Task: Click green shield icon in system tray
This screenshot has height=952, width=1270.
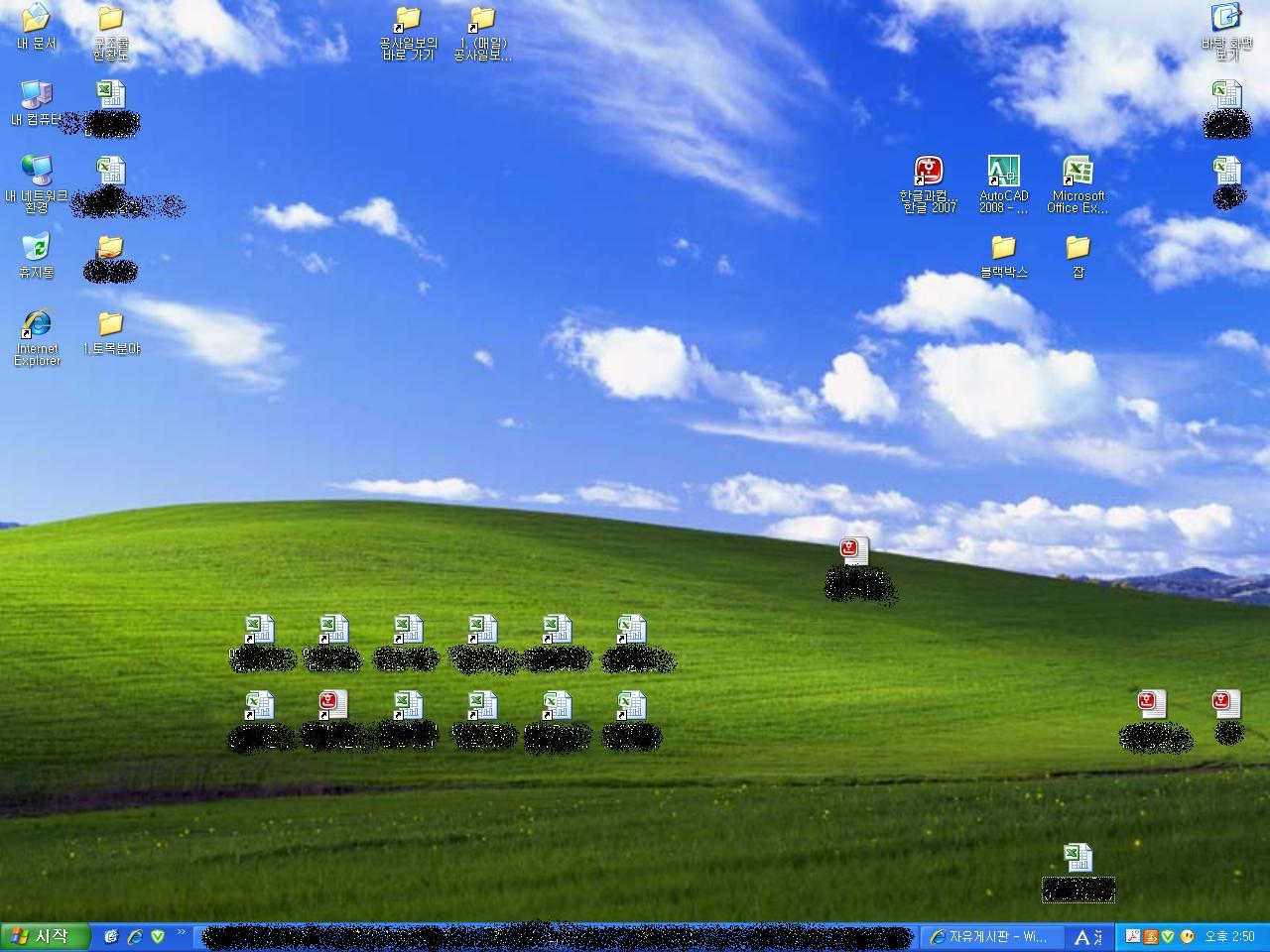Action: click(x=1168, y=936)
